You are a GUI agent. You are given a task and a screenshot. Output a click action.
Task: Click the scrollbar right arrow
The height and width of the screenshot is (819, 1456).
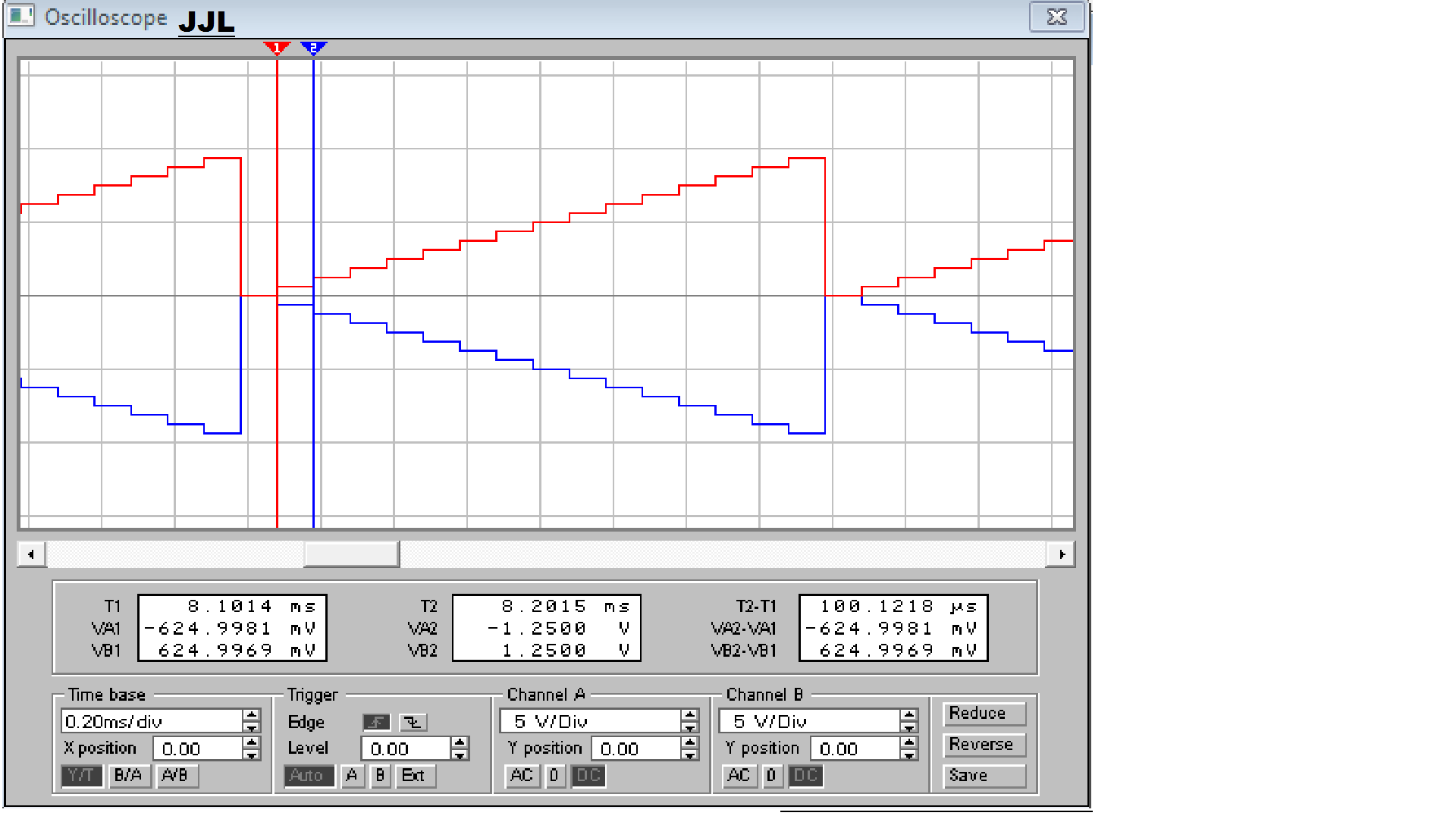point(1061,554)
